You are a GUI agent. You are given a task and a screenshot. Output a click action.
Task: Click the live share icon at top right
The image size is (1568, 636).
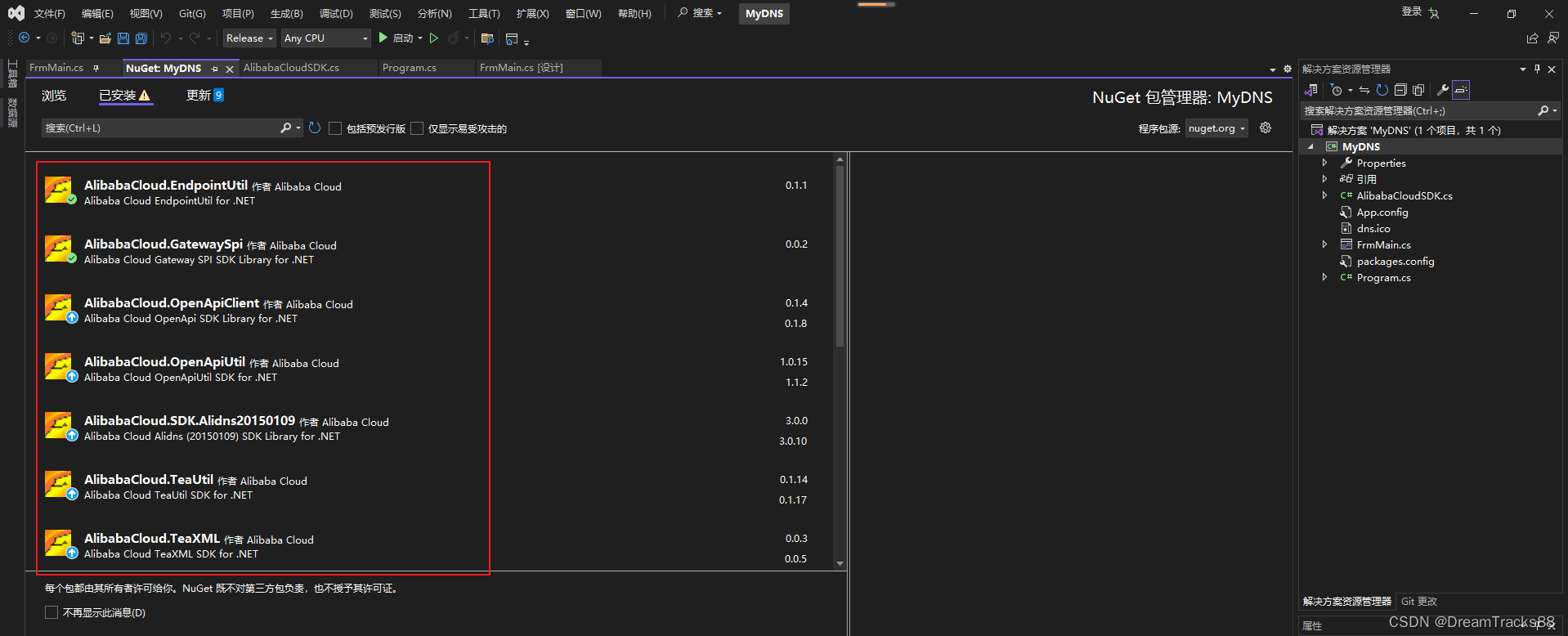pos(1532,38)
